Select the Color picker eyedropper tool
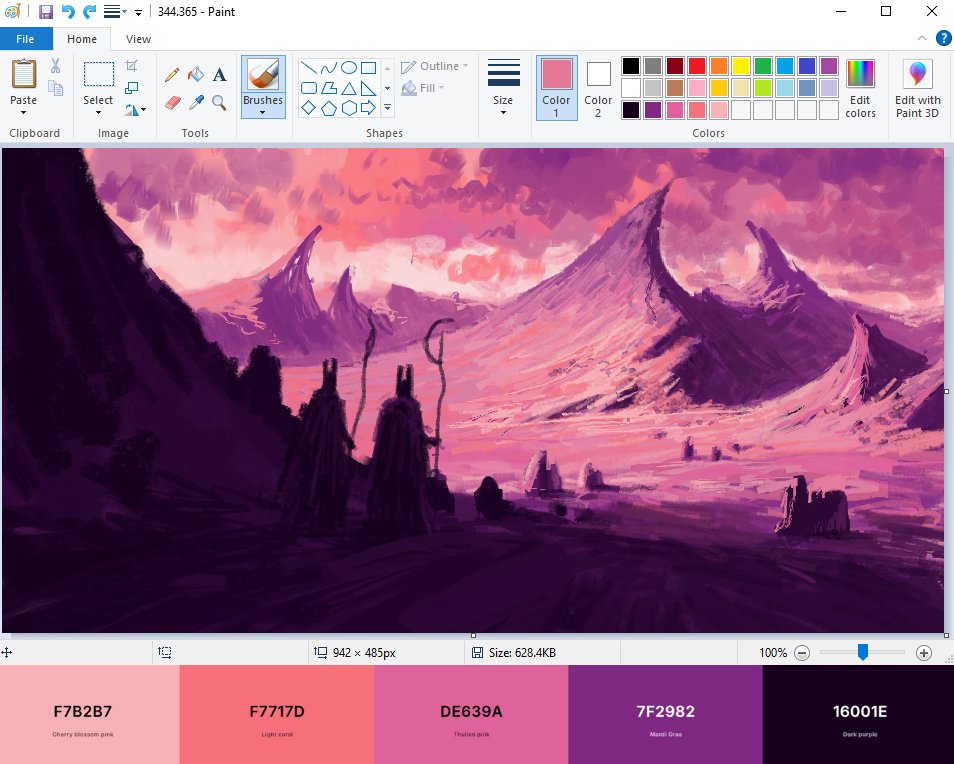Viewport: 954px width, 764px height. click(196, 102)
